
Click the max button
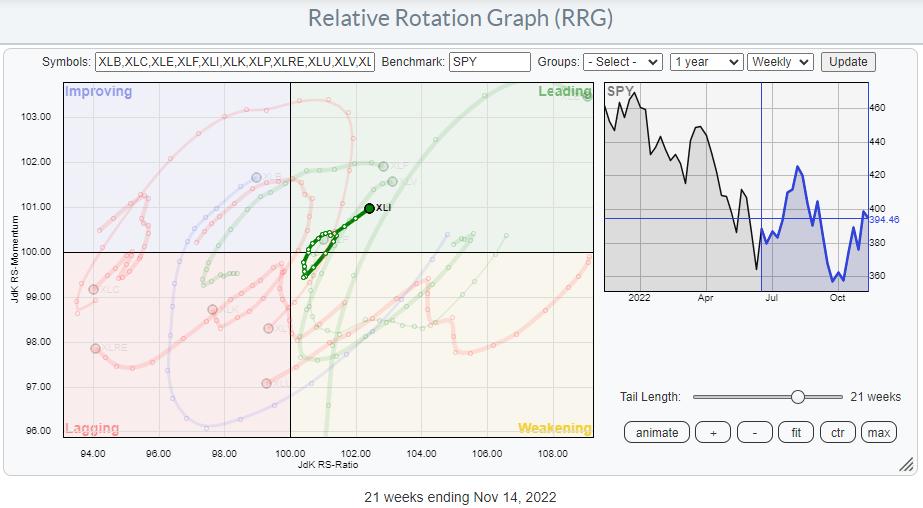pyautogui.click(x=878, y=432)
